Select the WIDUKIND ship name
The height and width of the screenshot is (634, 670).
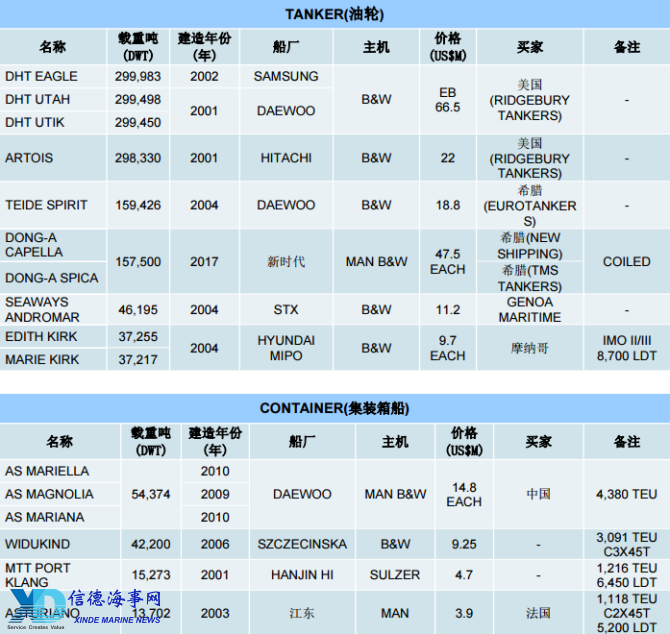37,544
